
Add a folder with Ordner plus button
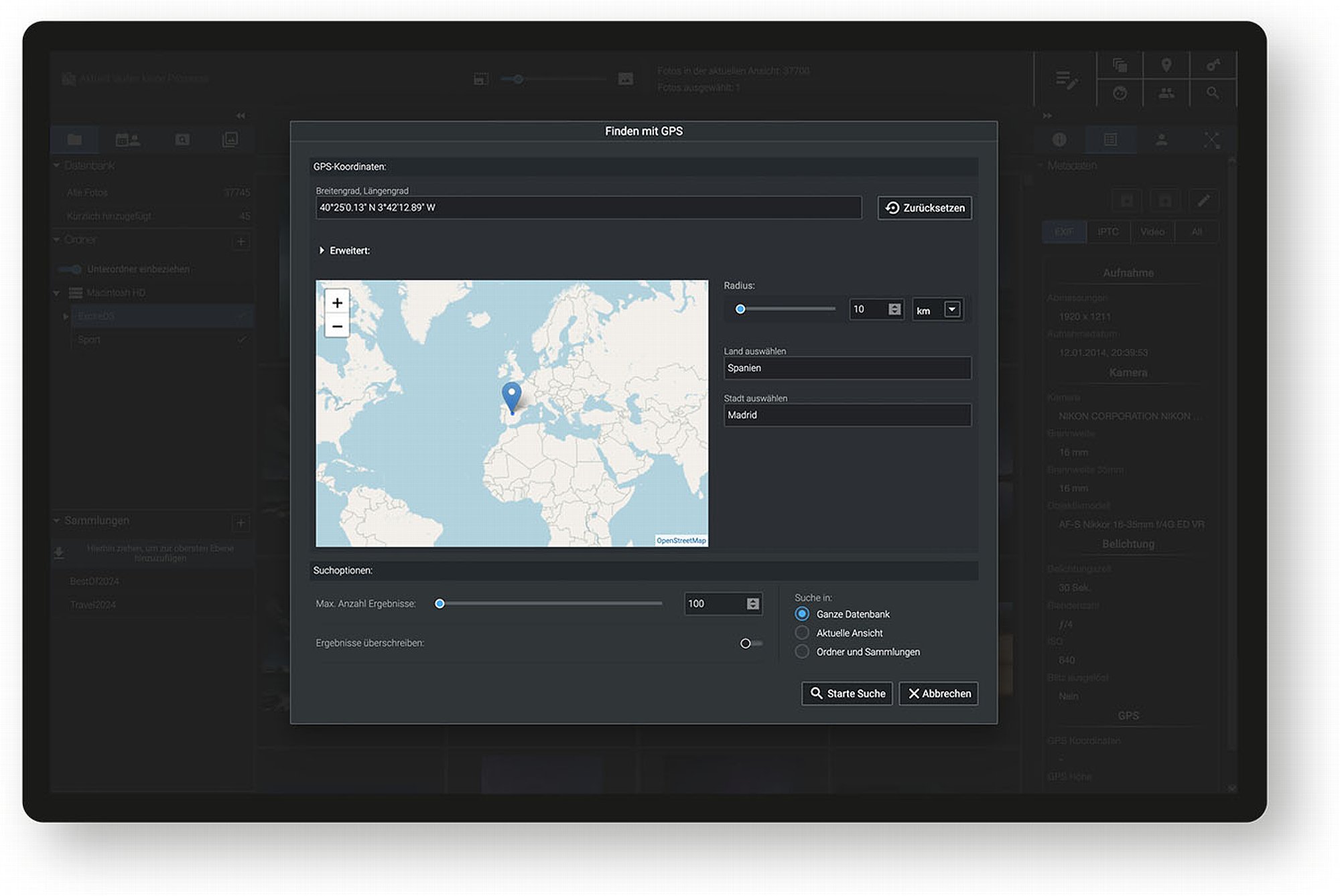point(241,241)
